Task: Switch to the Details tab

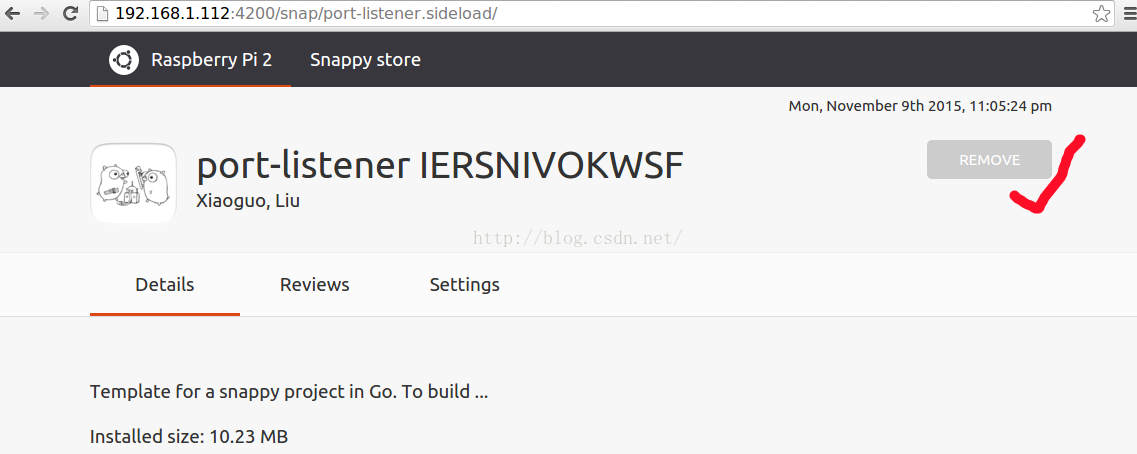Action: [x=165, y=284]
